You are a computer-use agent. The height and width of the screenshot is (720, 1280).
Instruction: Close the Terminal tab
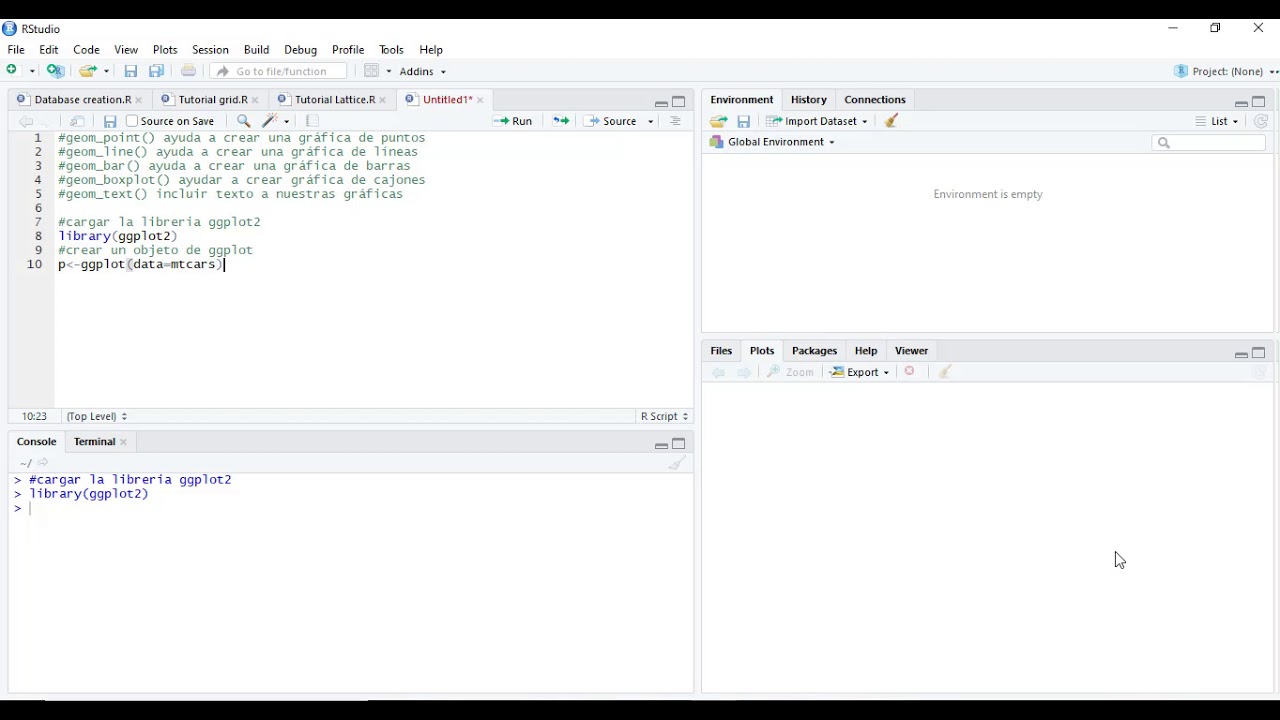pyautogui.click(x=124, y=442)
